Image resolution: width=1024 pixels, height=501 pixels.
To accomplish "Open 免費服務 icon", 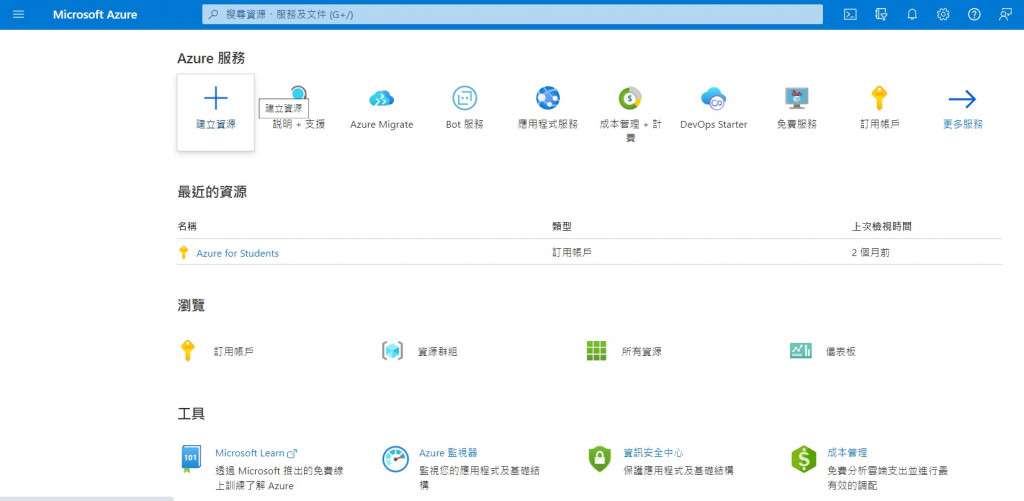I will (796, 98).
